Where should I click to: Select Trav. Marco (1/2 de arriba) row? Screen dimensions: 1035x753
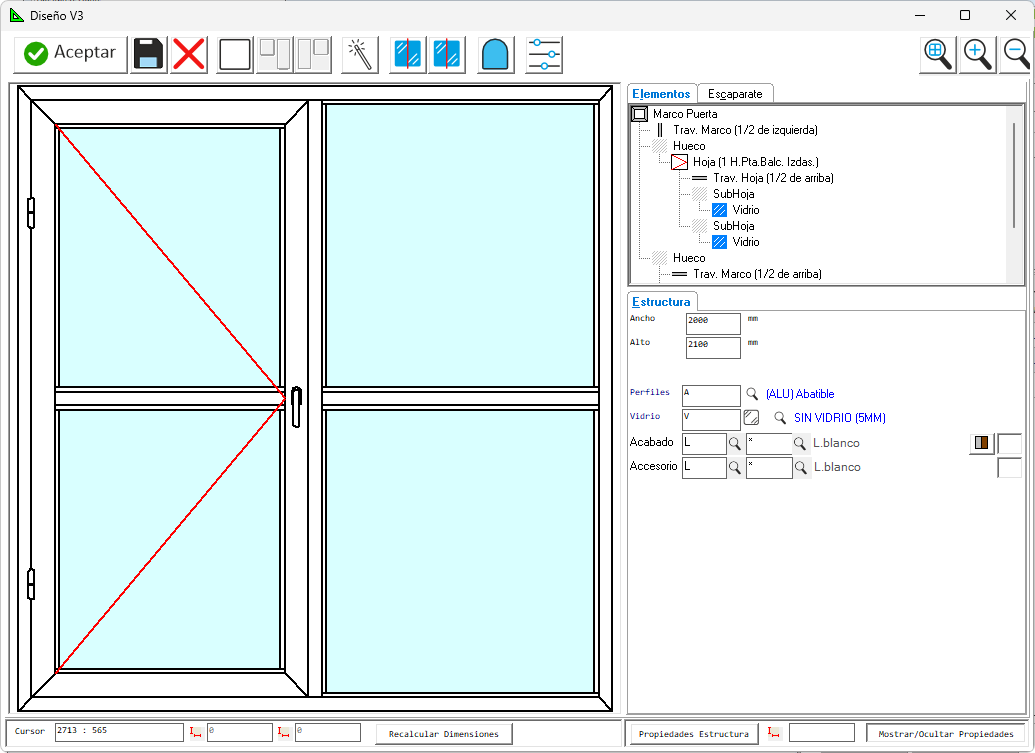point(756,274)
